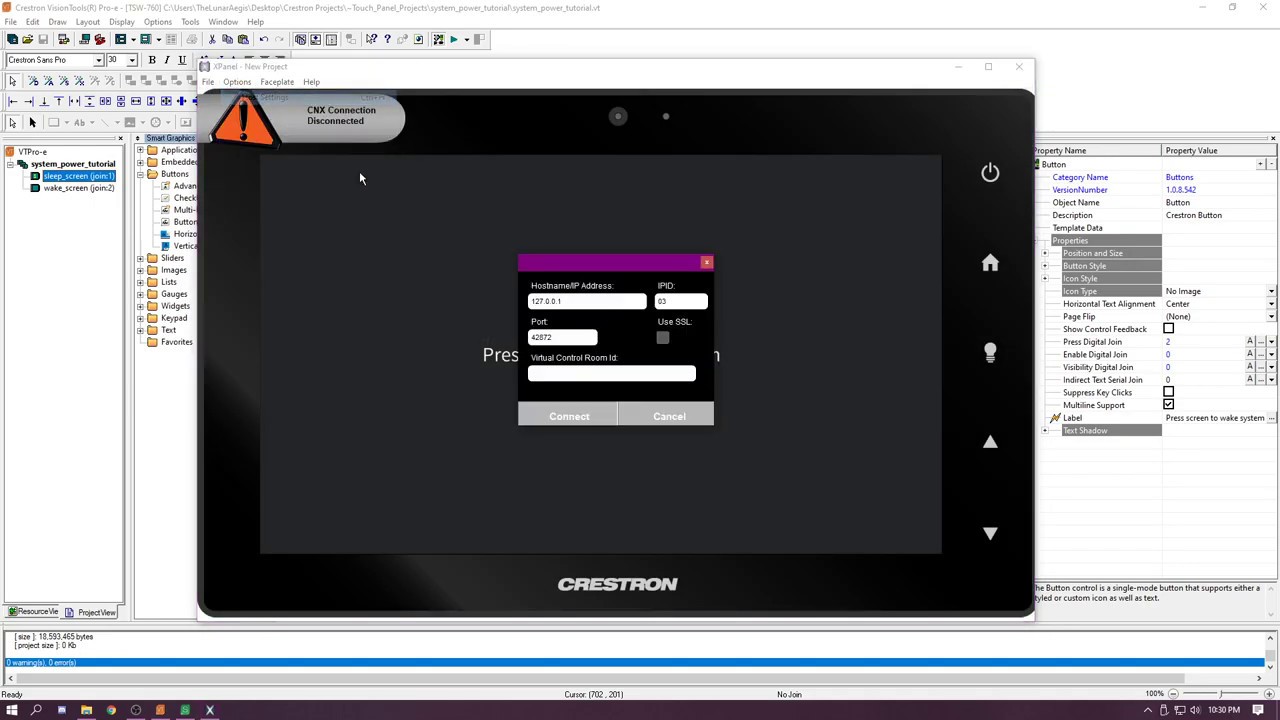Click the search icon in Windows taskbar
The width and height of the screenshot is (1280, 720).
36,710
